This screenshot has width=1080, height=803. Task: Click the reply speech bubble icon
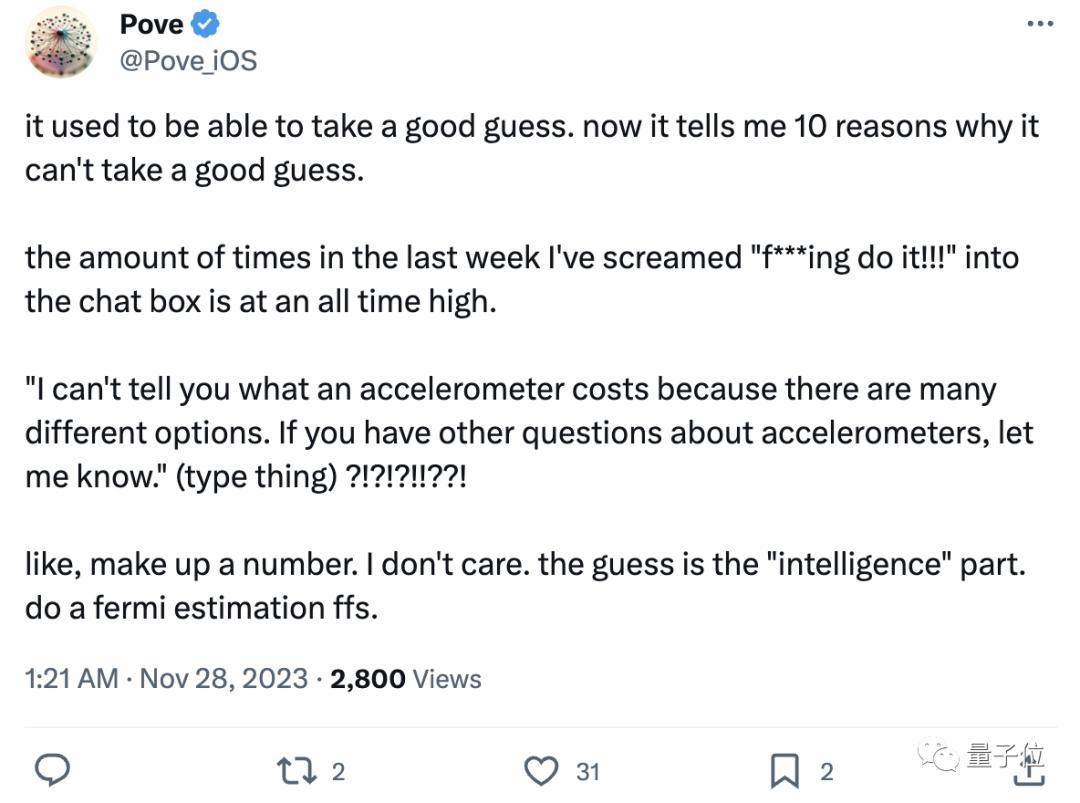[52, 770]
